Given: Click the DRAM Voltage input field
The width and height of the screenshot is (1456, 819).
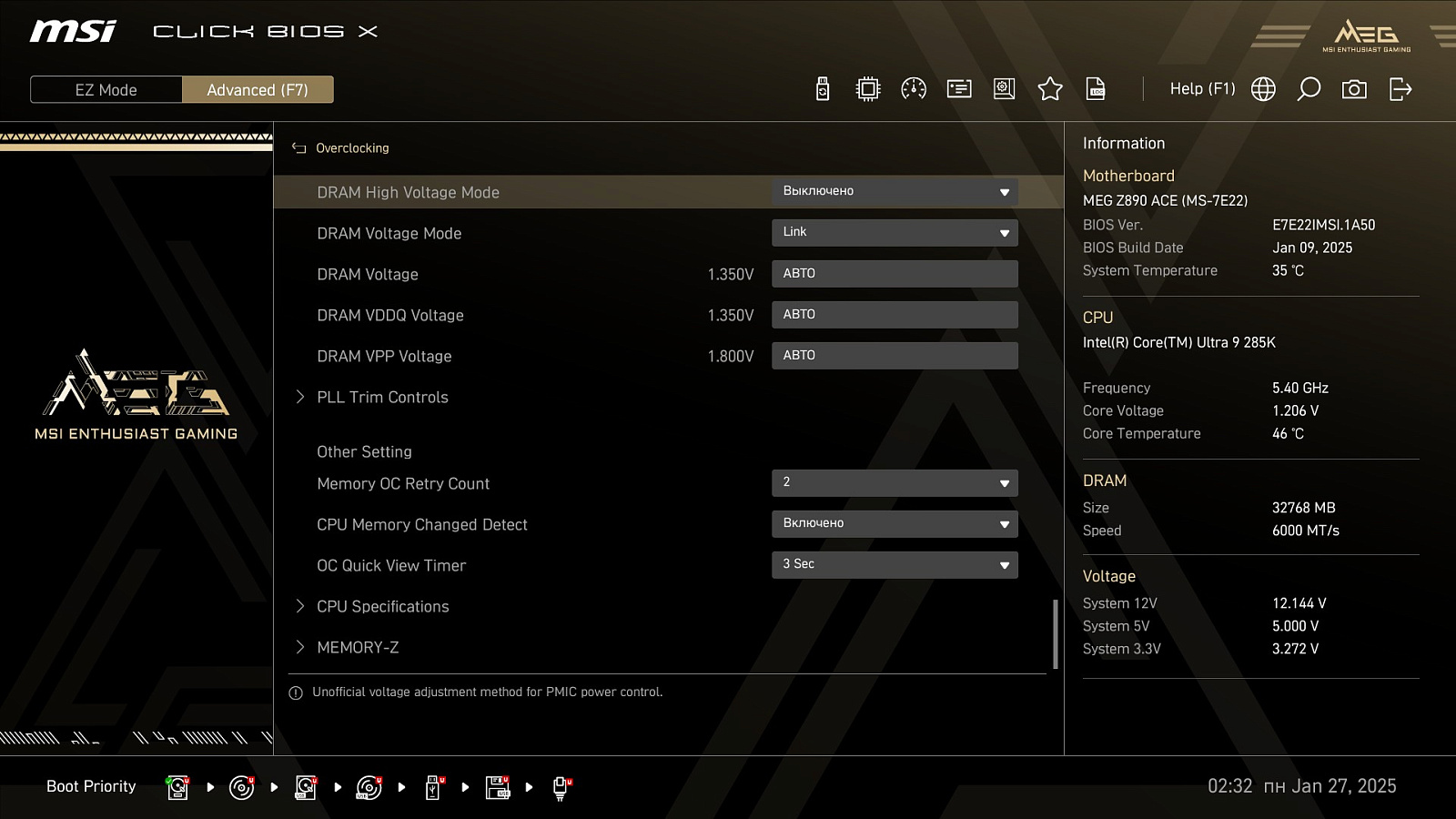Looking at the screenshot, I should [x=895, y=274].
